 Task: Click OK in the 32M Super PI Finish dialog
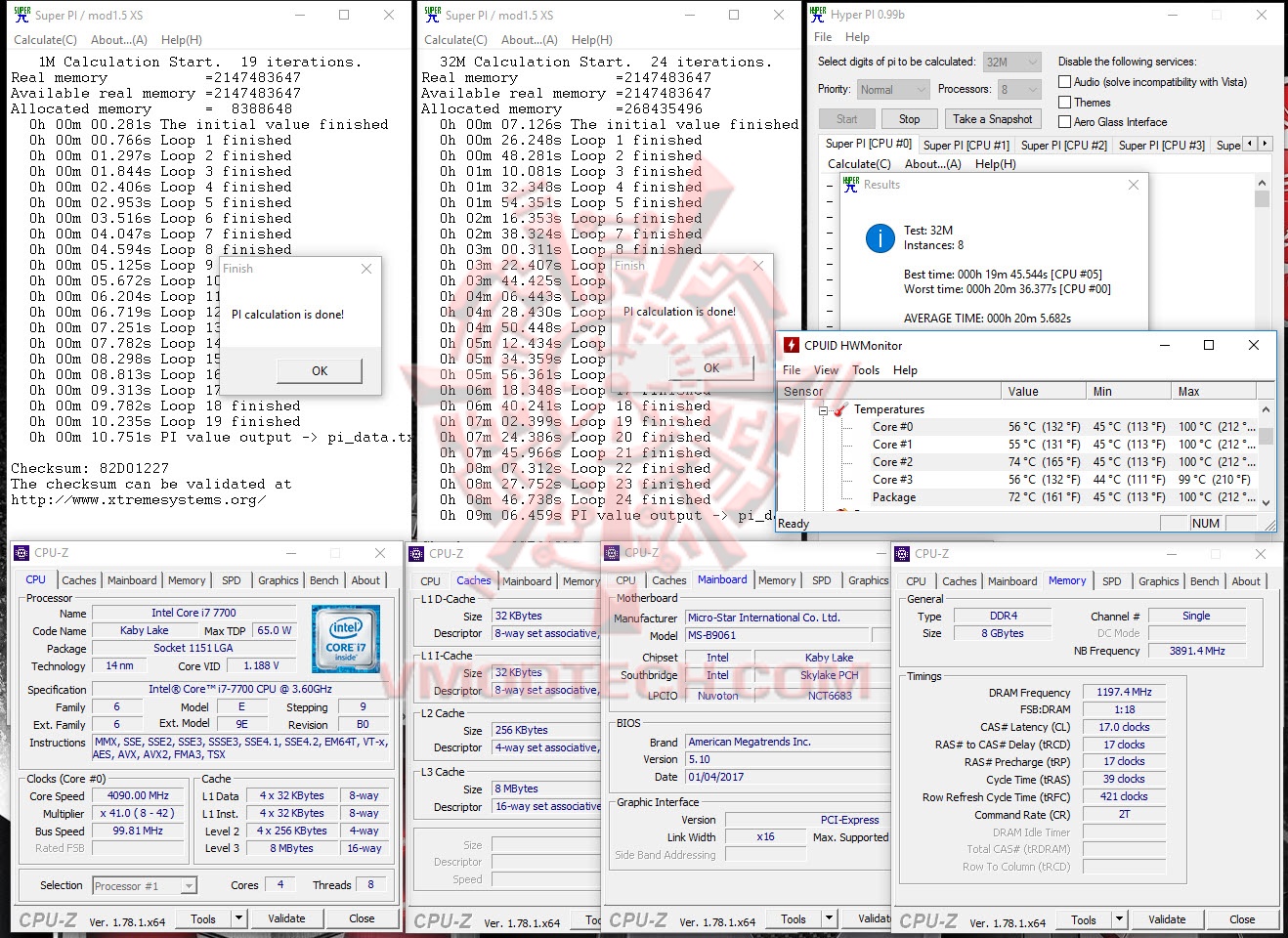coord(710,368)
